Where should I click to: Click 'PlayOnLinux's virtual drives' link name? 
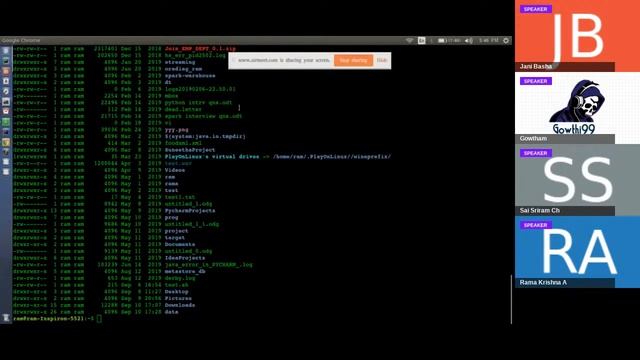(212, 156)
